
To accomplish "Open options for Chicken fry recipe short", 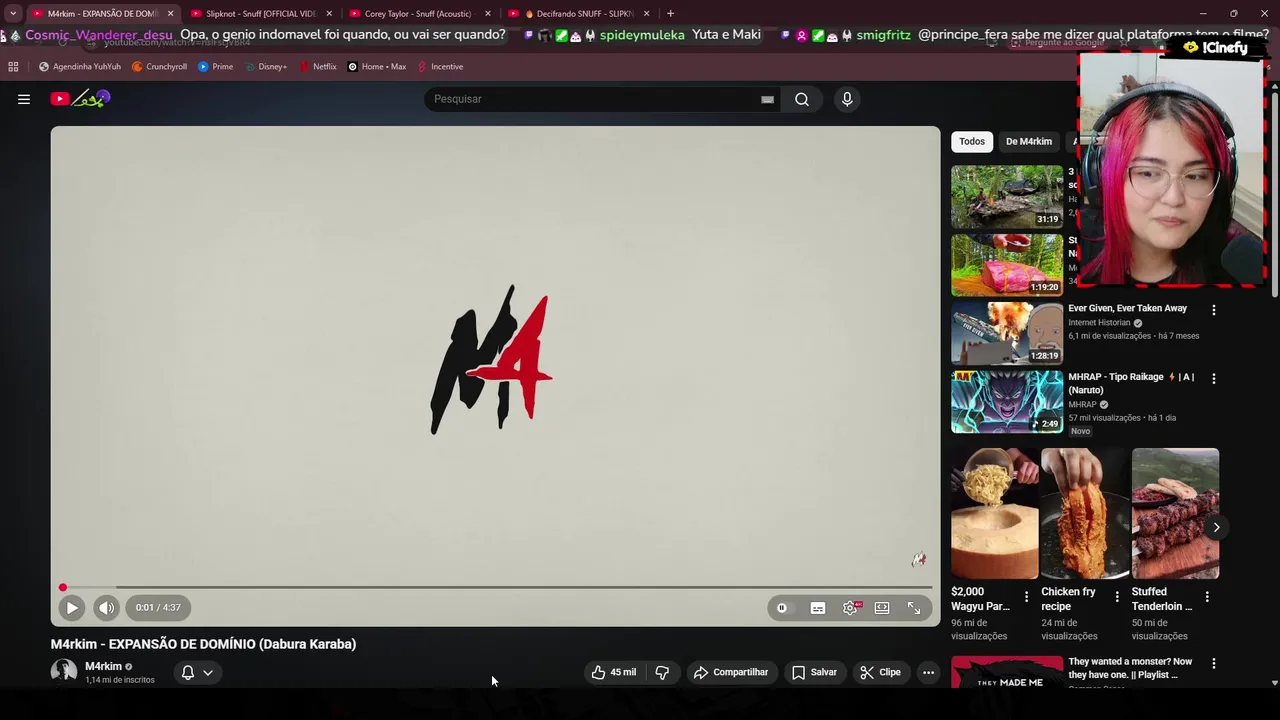I will 1117,597.
